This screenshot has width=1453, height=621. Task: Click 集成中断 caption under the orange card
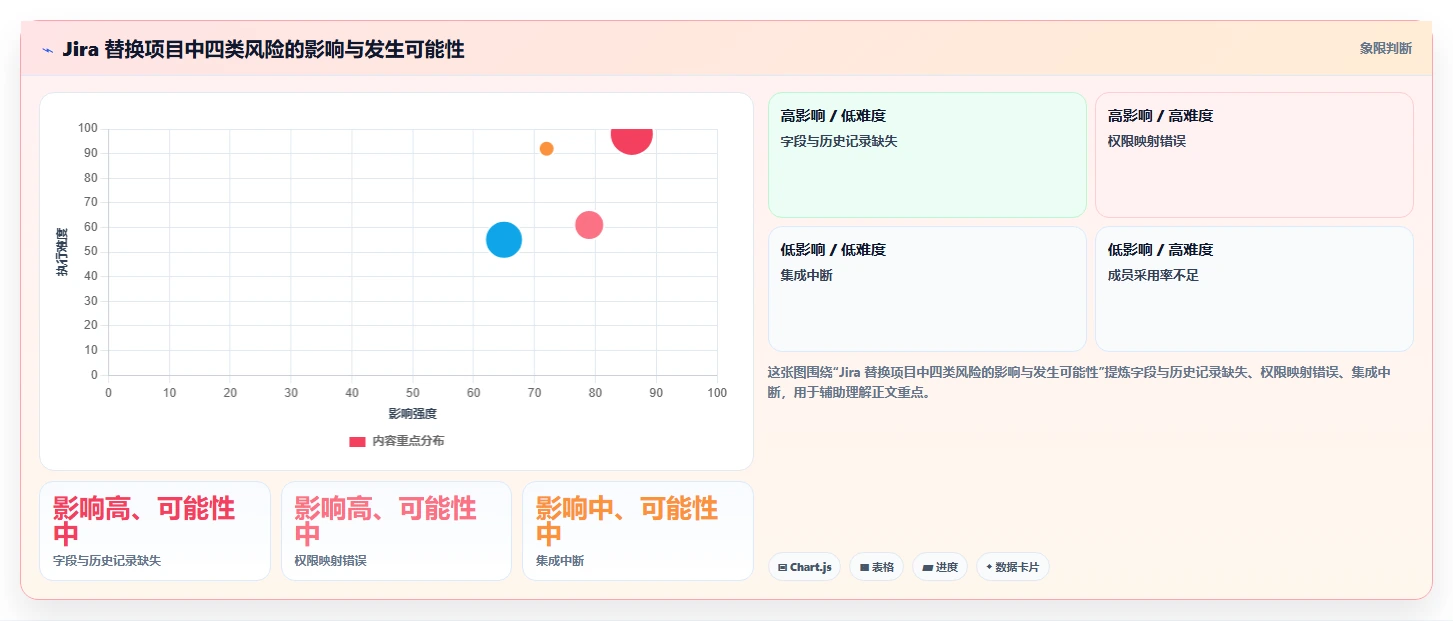coord(560,561)
